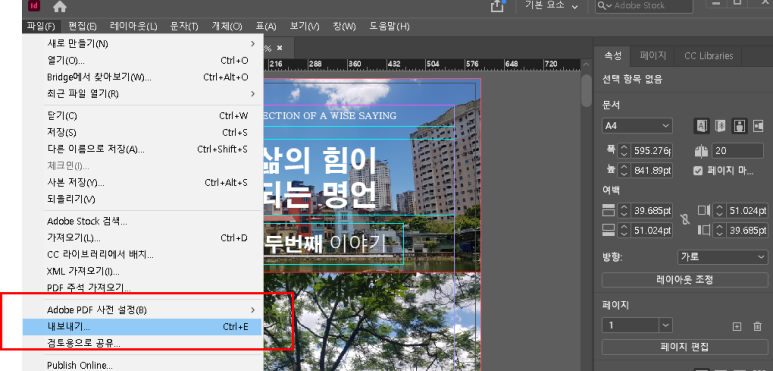
Task: Click the page count field showing 20
Action: click(738, 151)
